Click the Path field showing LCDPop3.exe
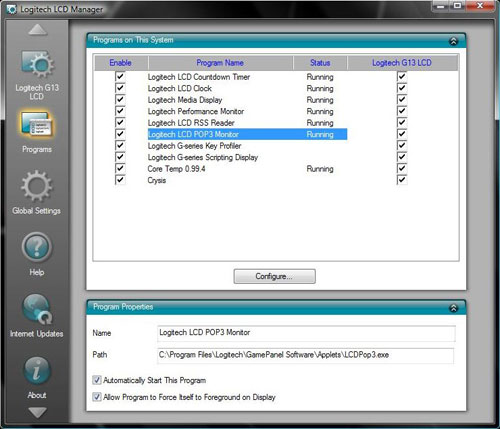Viewport: 500px width, 429px height. [305, 355]
